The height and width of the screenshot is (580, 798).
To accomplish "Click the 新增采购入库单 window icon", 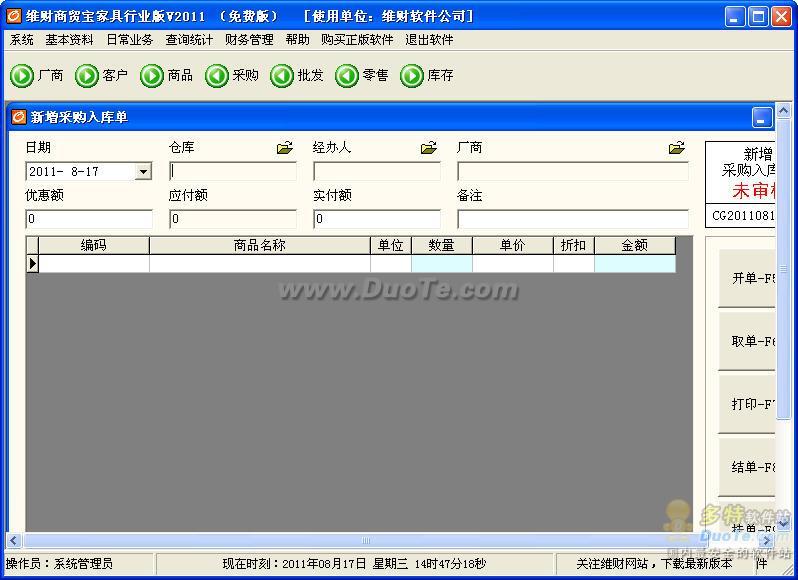I will 19,117.
